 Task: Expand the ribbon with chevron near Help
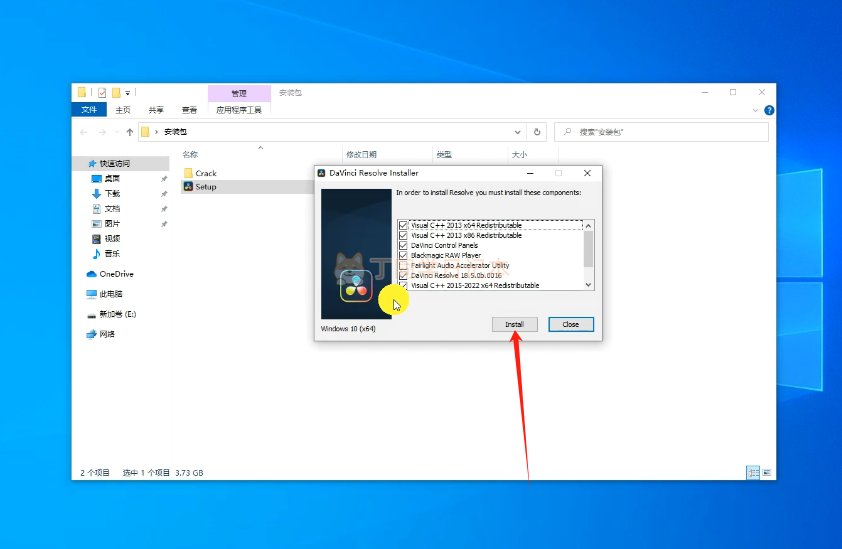[755, 110]
